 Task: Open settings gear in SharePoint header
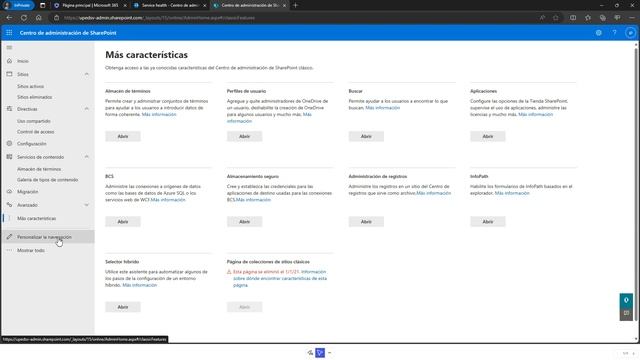tap(598, 33)
